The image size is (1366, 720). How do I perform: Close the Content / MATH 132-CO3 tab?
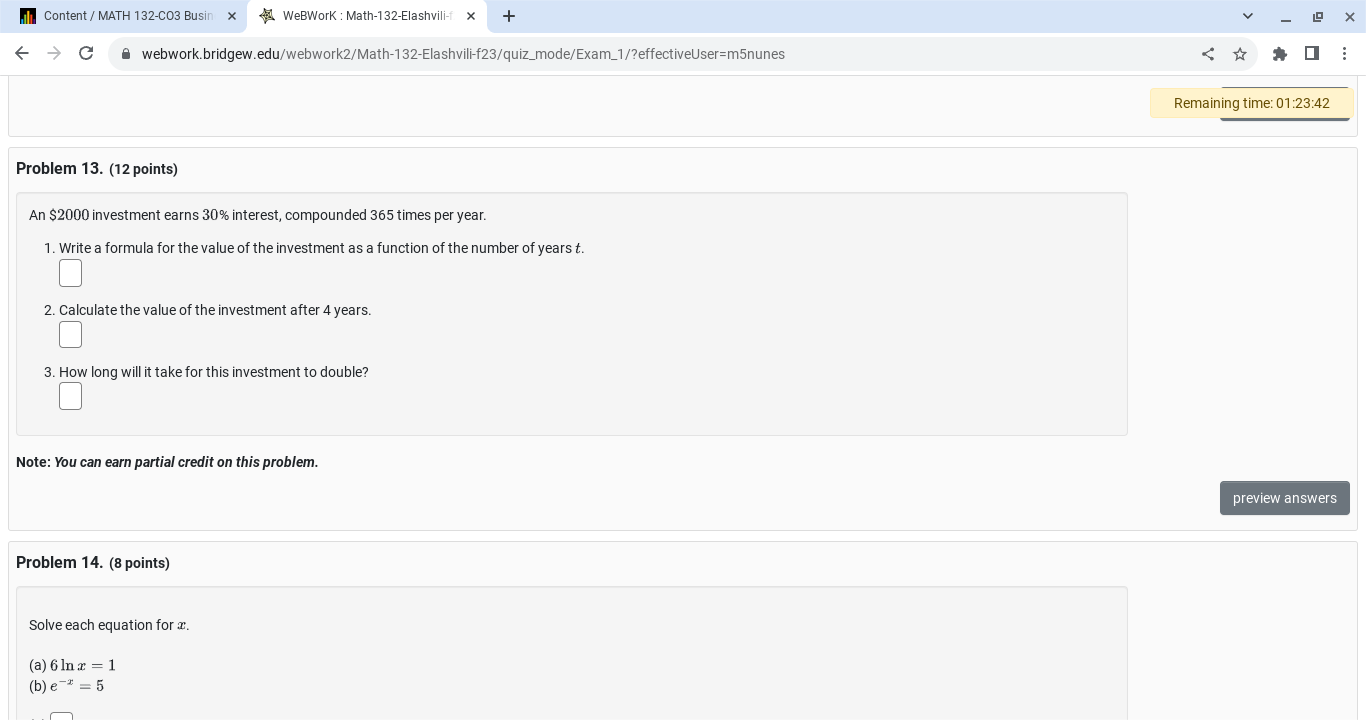(x=232, y=16)
